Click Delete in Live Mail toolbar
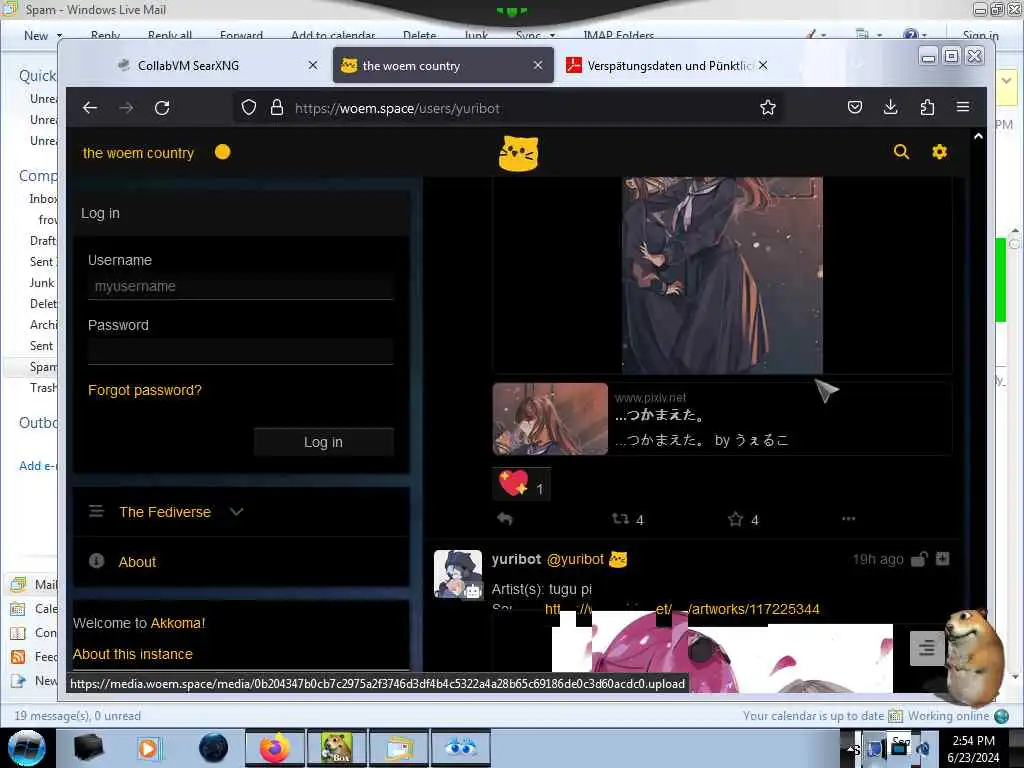The width and height of the screenshot is (1024, 768). [419, 35]
